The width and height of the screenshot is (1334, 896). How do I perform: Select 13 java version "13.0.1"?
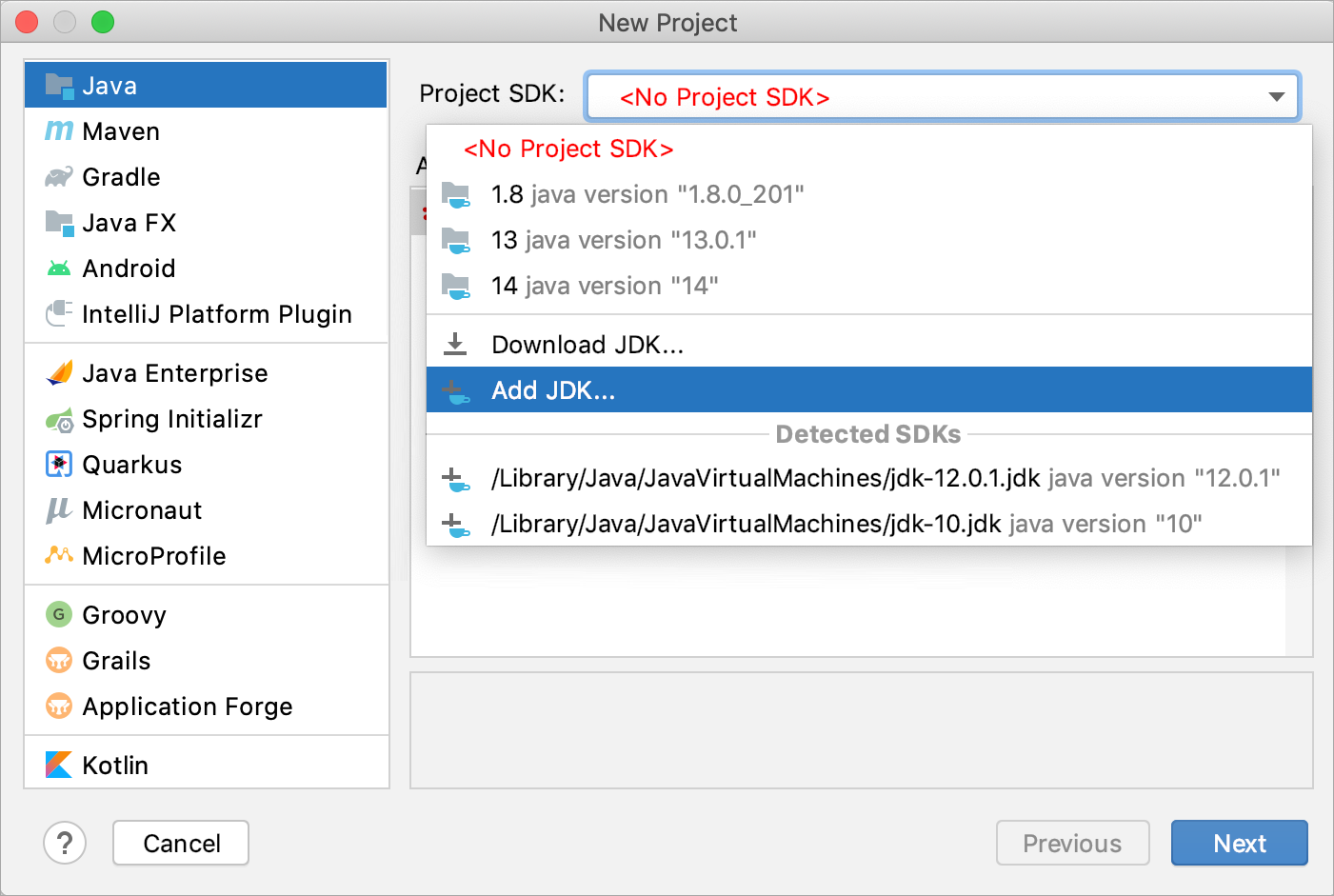point(869,240)
